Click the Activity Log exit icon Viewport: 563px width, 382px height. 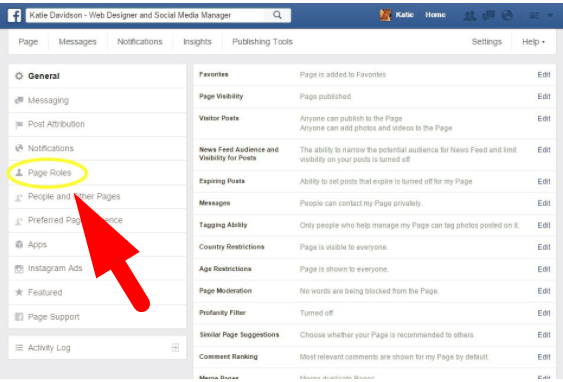[175, 347]
